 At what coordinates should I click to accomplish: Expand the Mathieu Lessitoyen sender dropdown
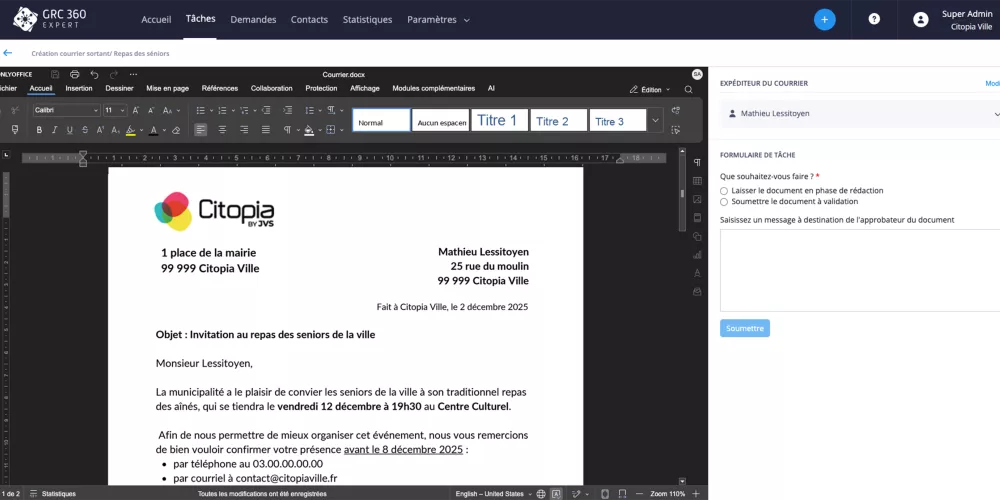point(996,114)
